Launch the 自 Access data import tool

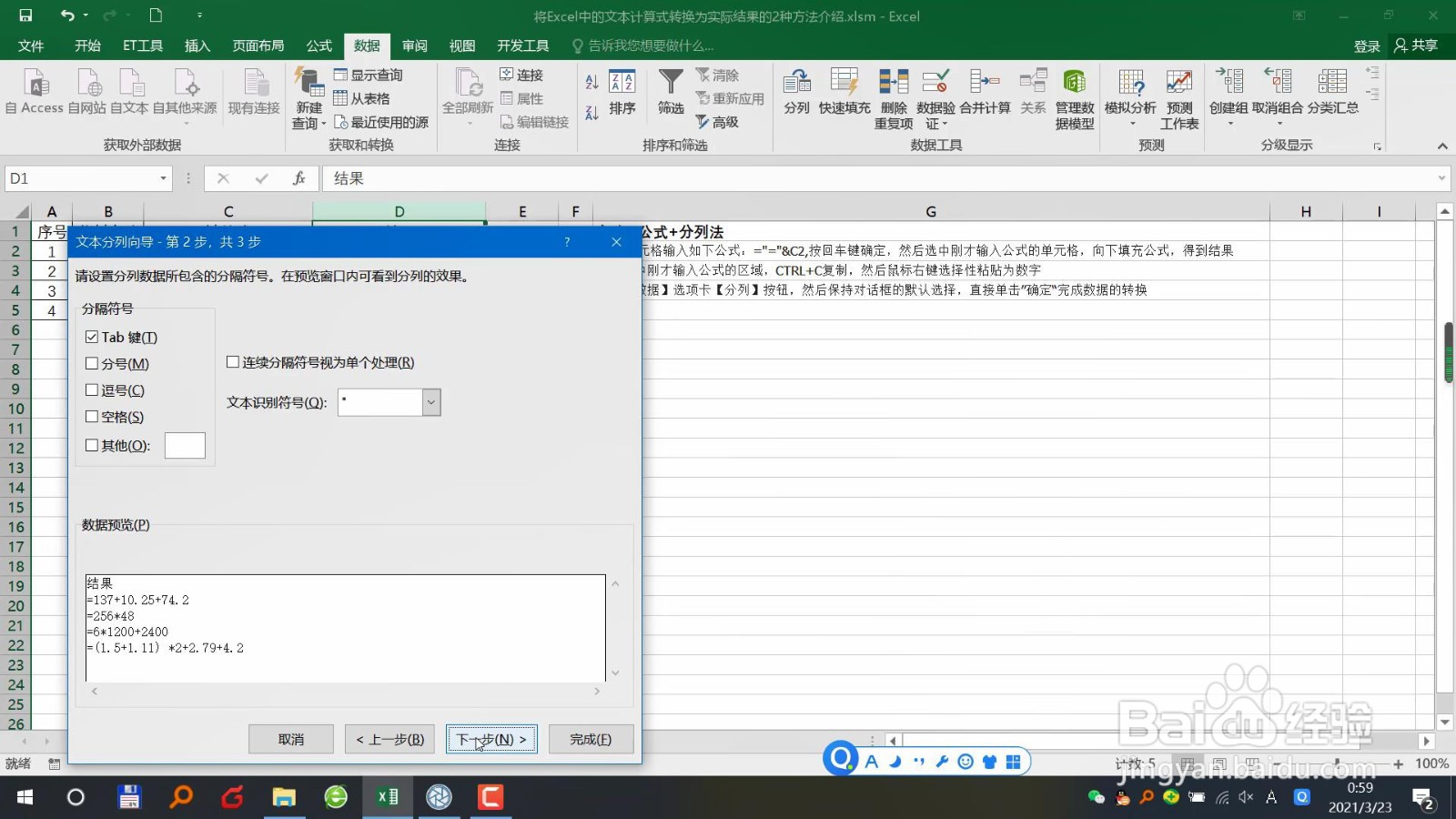click(x=36, y=96)
